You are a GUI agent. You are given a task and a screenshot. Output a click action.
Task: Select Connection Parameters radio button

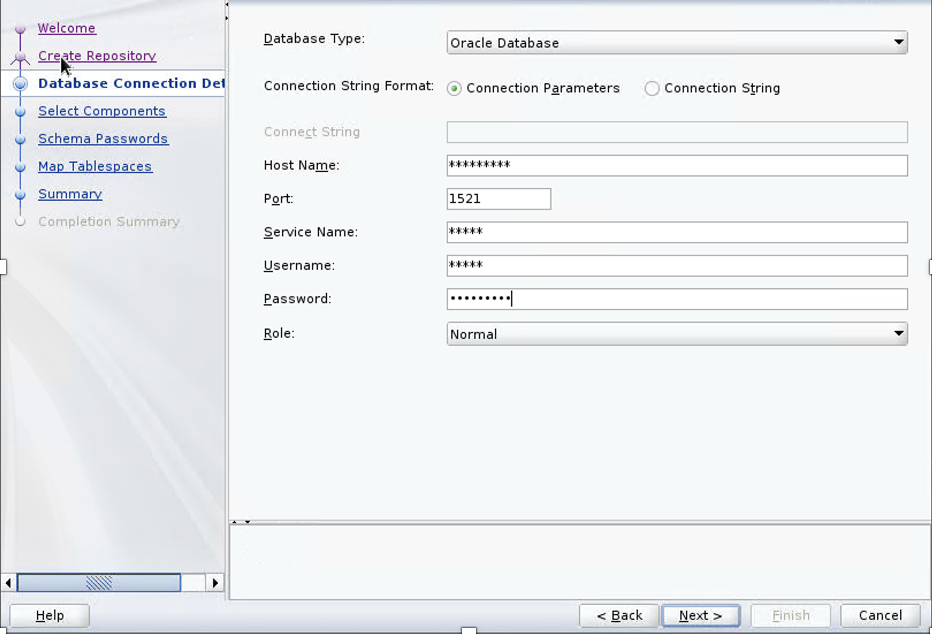455,89
